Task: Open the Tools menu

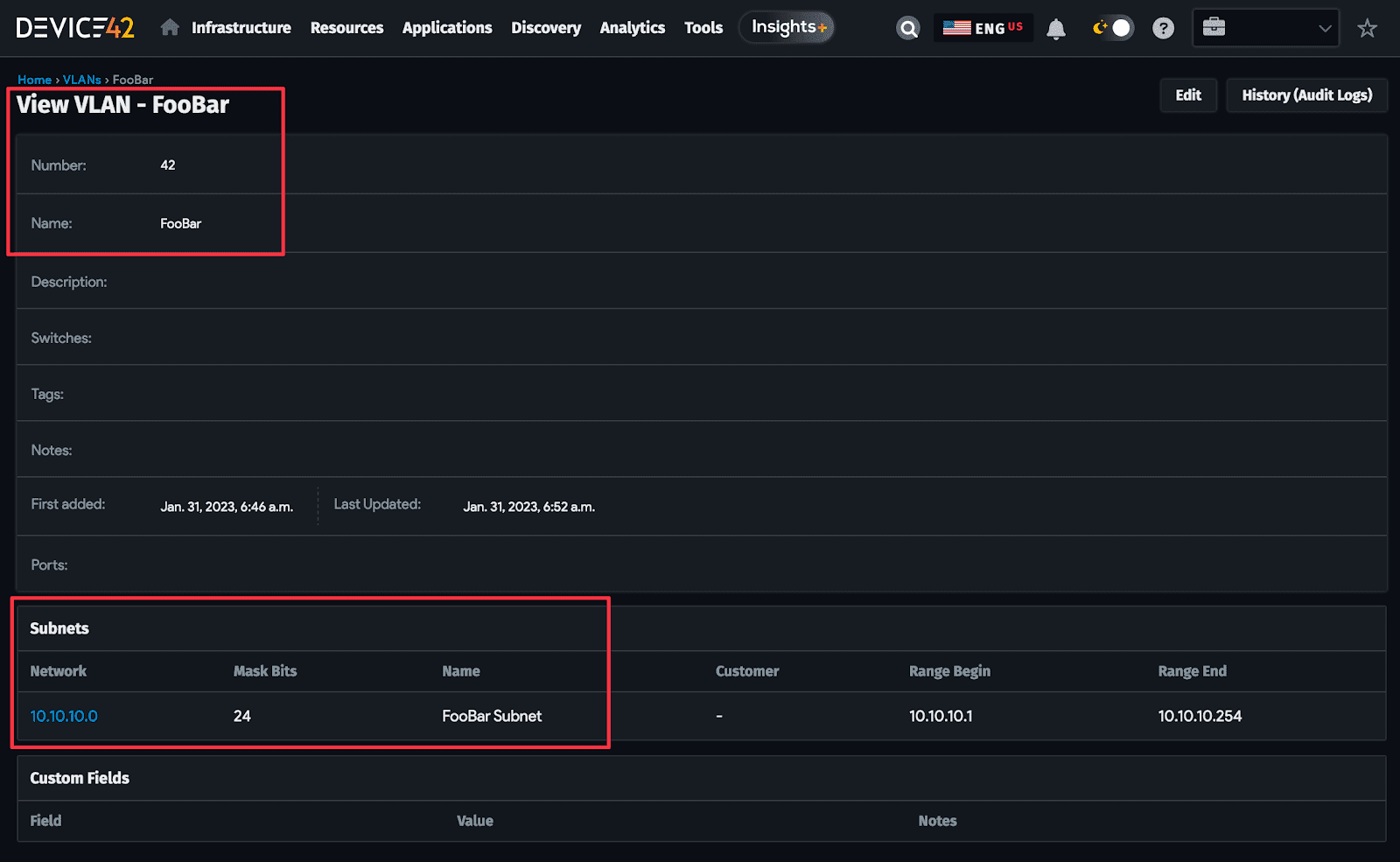Action: point(703,27)
